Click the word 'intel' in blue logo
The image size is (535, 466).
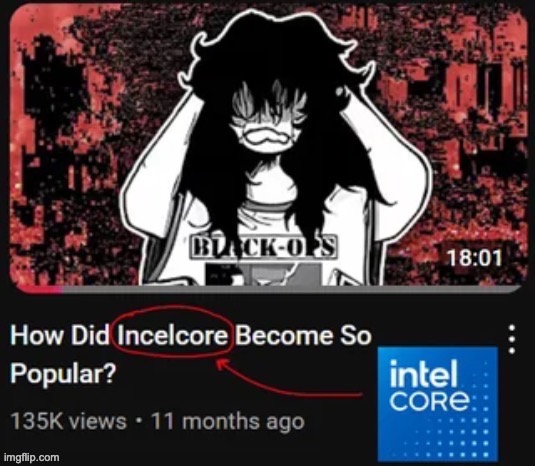pos(423,374)
